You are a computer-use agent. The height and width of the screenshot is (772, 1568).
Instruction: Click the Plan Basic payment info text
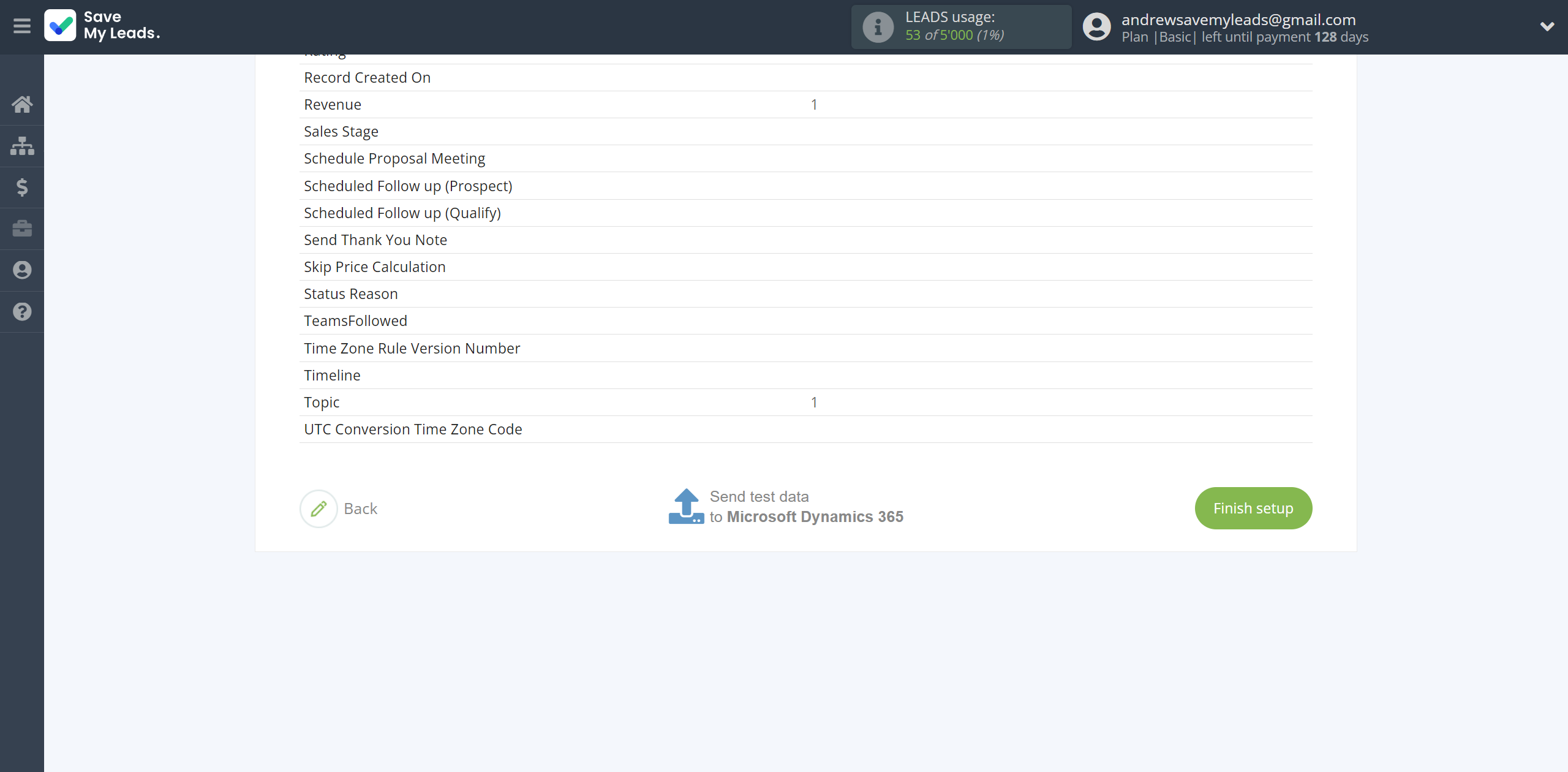coord(1245,37)
